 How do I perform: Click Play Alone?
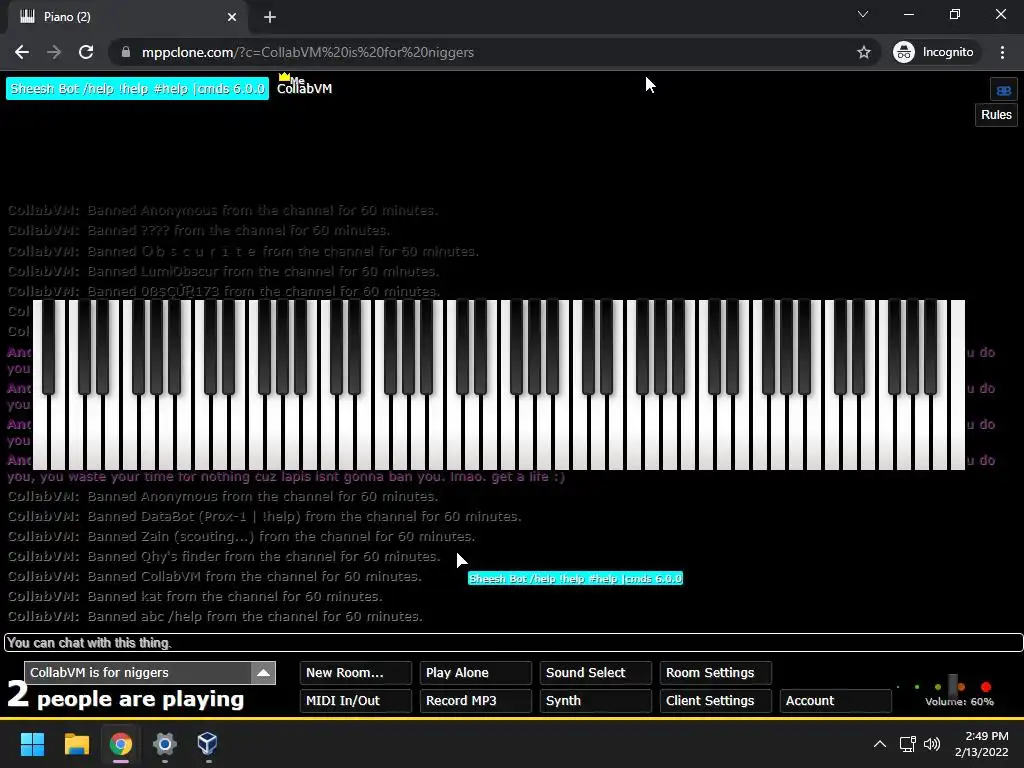(475, 673)
